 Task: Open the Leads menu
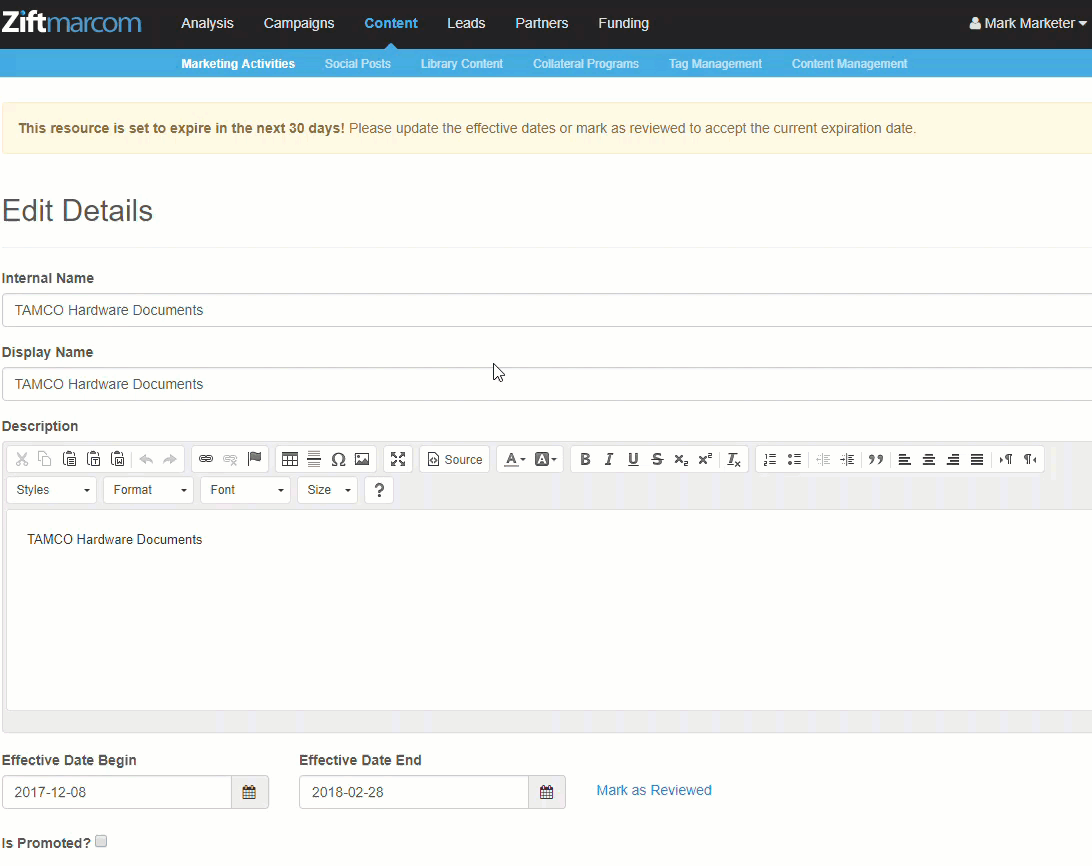[466, 23]
